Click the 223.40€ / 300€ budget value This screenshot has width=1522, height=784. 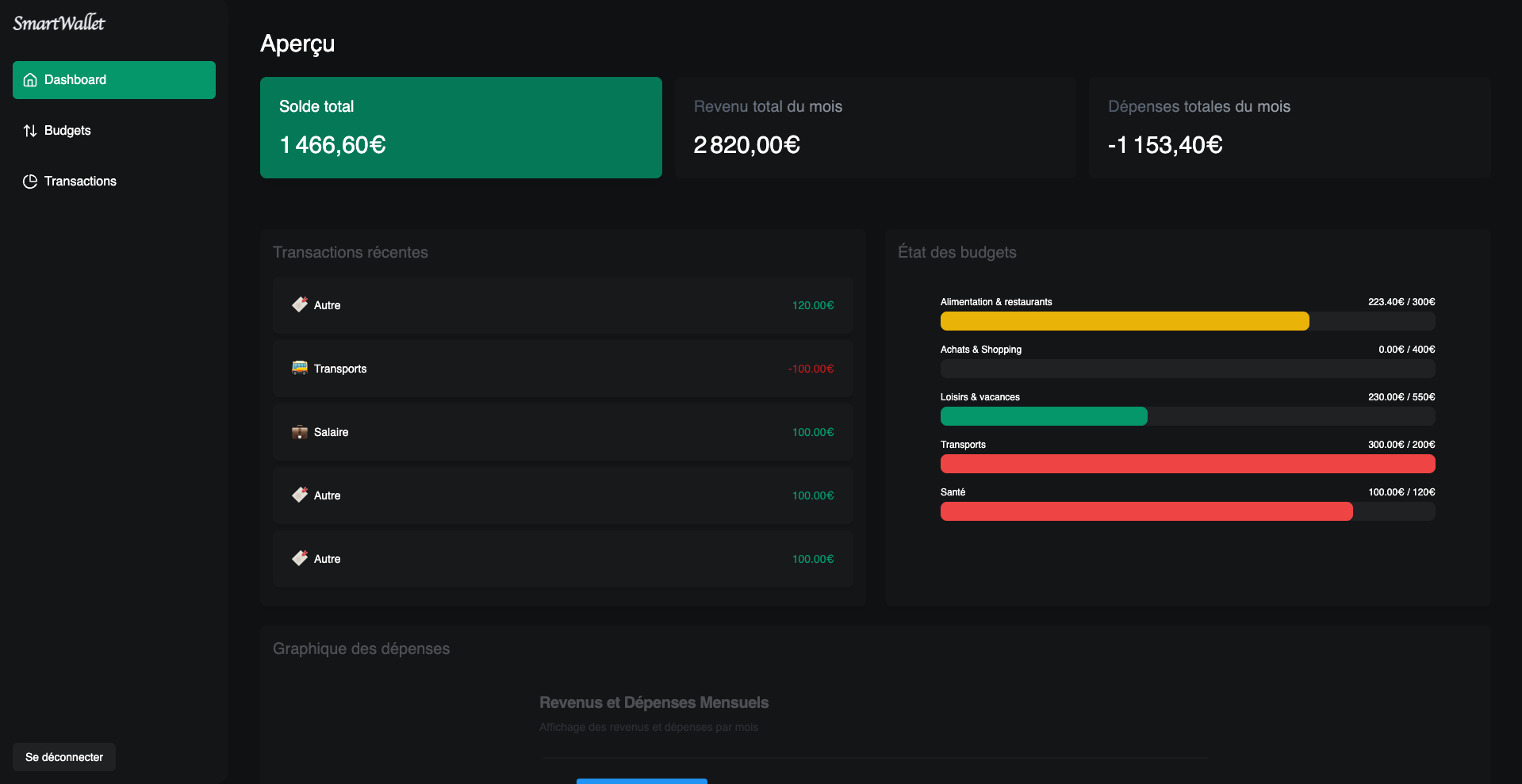coord(1401,302)
